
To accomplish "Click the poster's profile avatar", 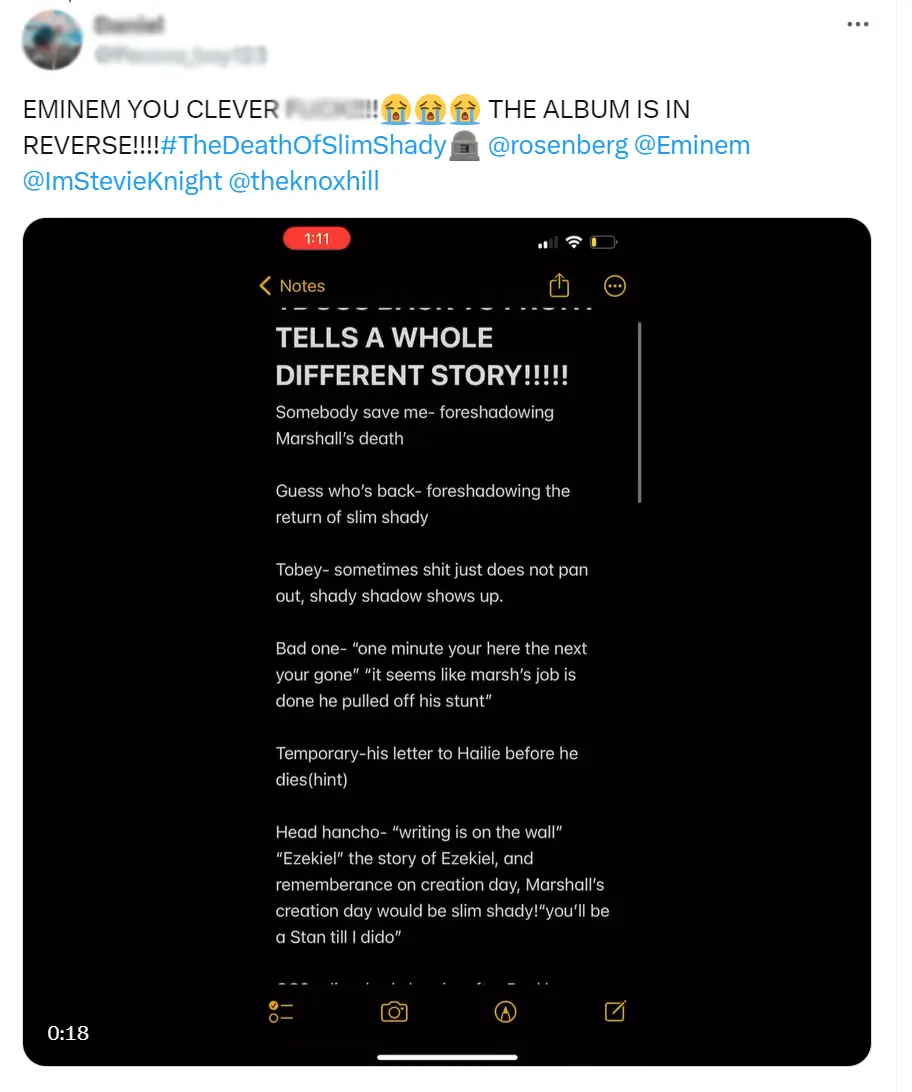I will tap(52, 40).
